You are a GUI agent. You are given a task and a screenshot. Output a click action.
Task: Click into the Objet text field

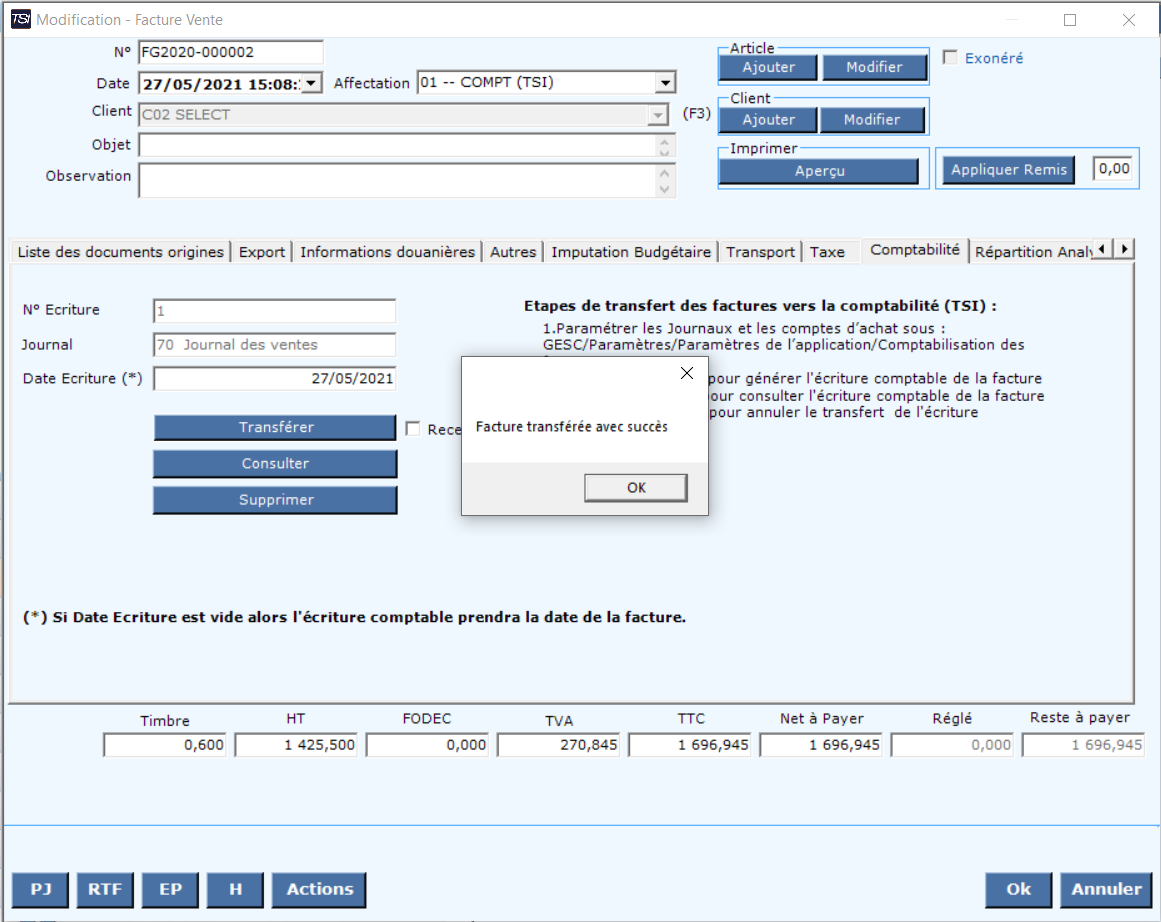397,145
